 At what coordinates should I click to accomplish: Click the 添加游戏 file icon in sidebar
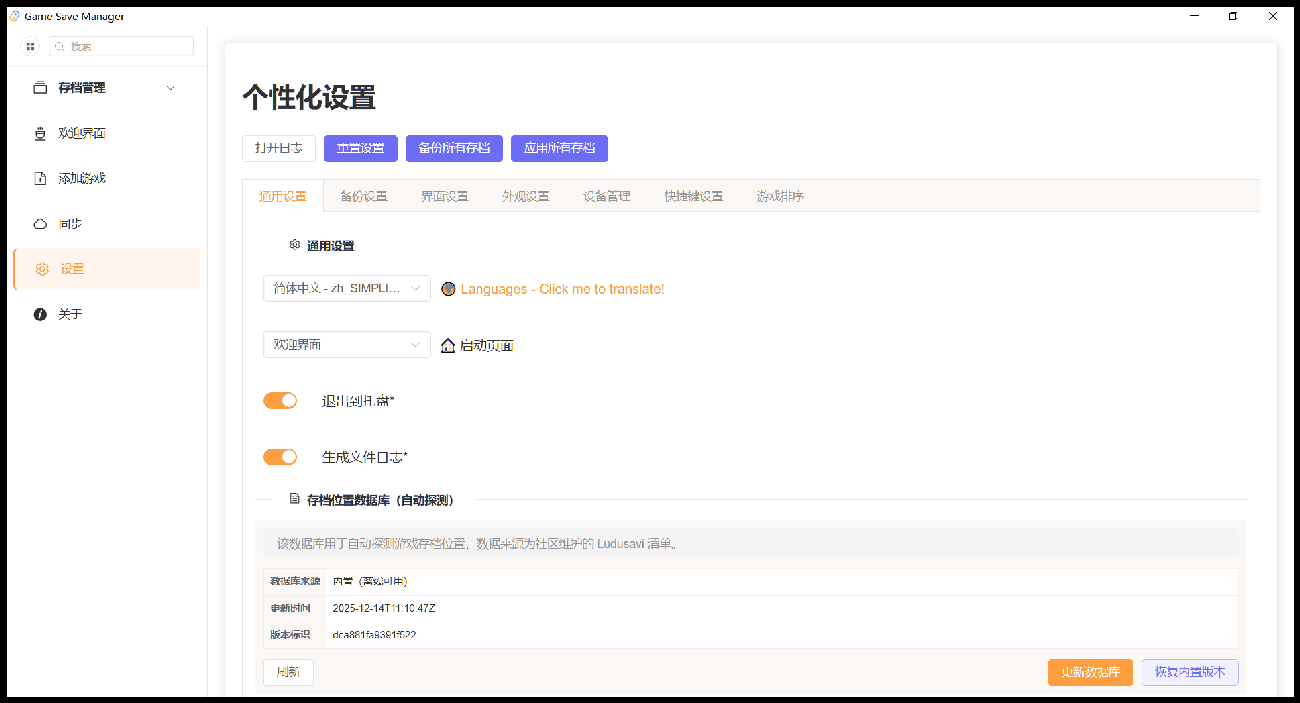pyautogui.click(x=40, y=178)
